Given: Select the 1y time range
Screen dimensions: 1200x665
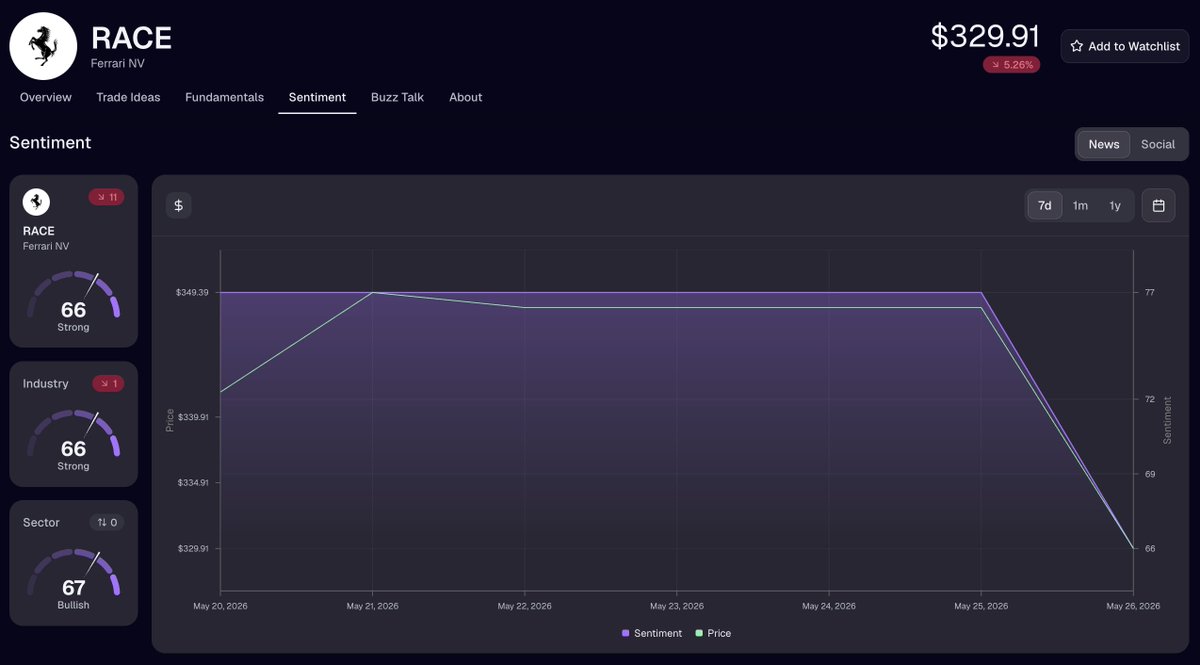Looking at the screenshot, I should (x=1115, y=205).
